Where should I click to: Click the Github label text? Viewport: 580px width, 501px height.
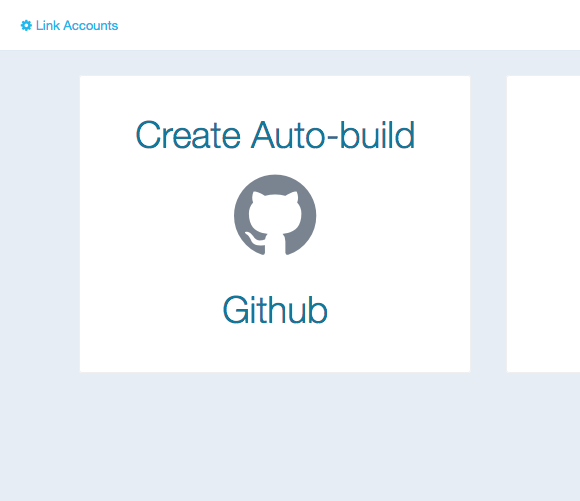coord(275,310)
